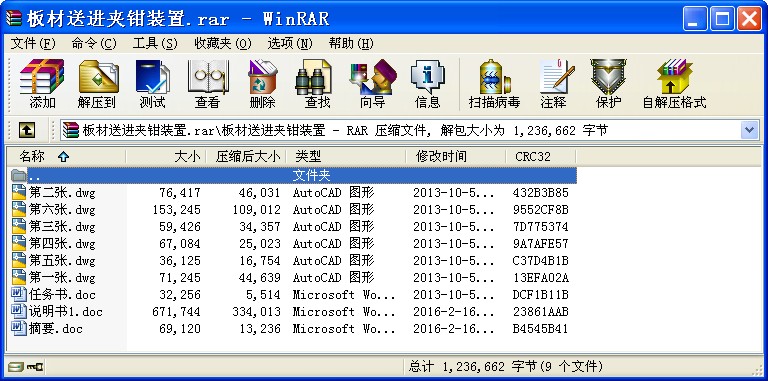Click the dwg icon of 第六张.dwg
This screenshot has height=381, width=768.
[19, 209]
